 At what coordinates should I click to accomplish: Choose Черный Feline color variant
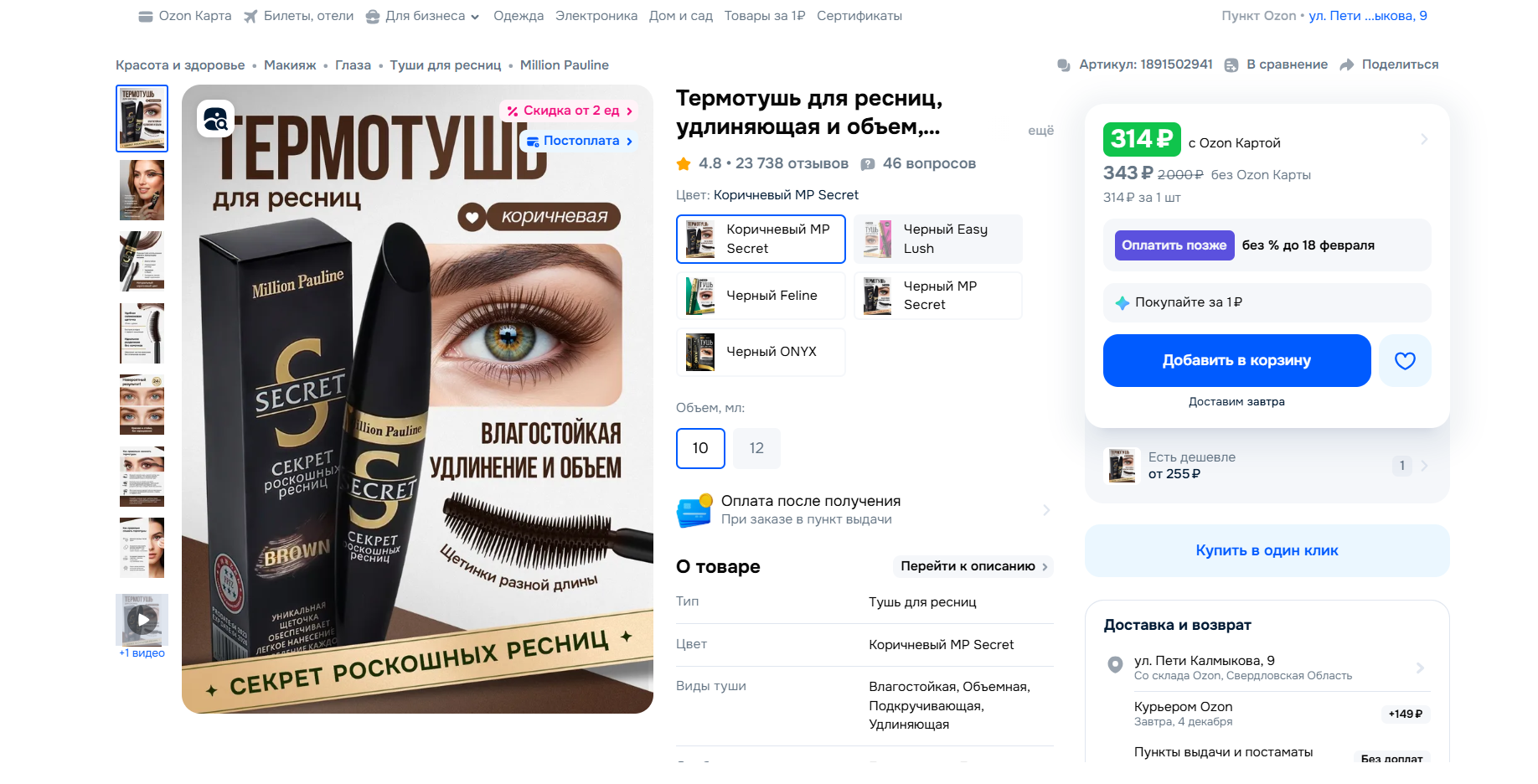(761, 296)
